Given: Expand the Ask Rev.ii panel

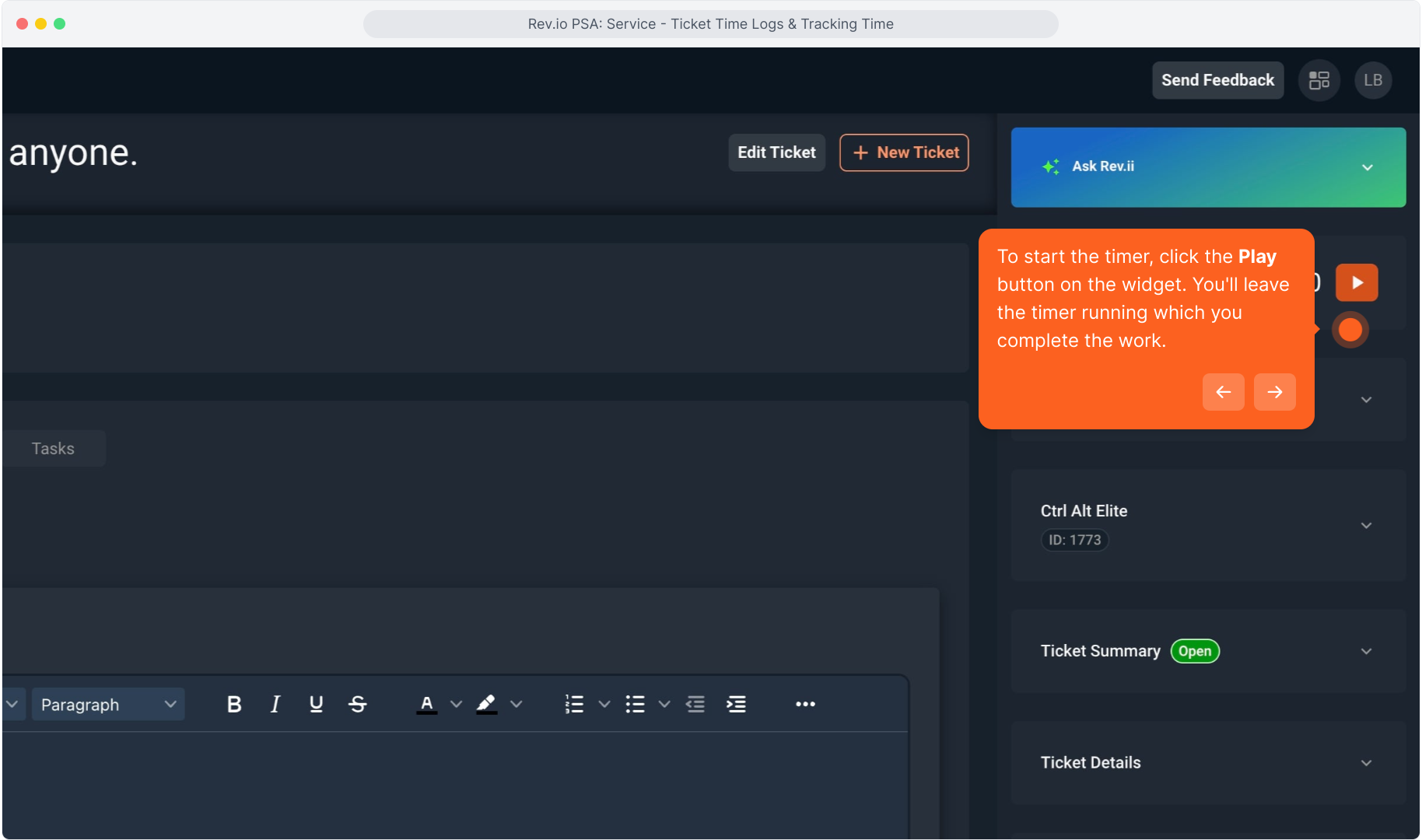Looking at the screenshot, I should [1367, 167].
